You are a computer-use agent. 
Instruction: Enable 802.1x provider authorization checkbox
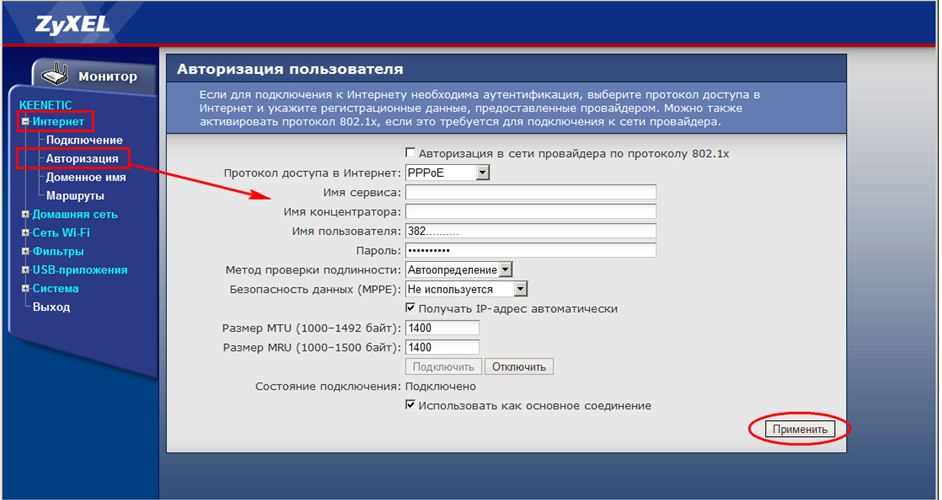(410, 154)
